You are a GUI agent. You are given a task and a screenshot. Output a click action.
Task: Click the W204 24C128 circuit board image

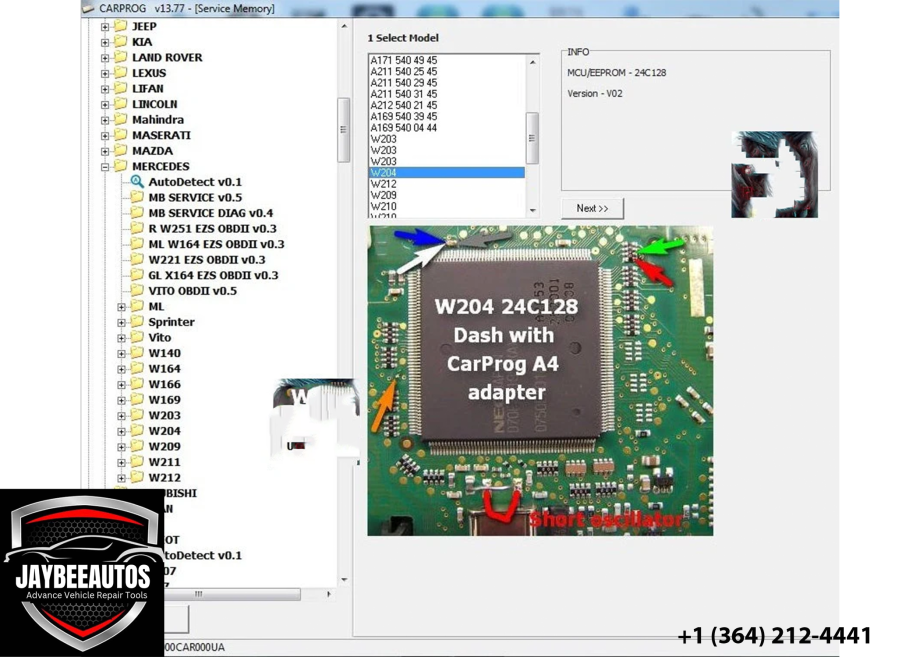pyautogui.click(x=540, y=380)
